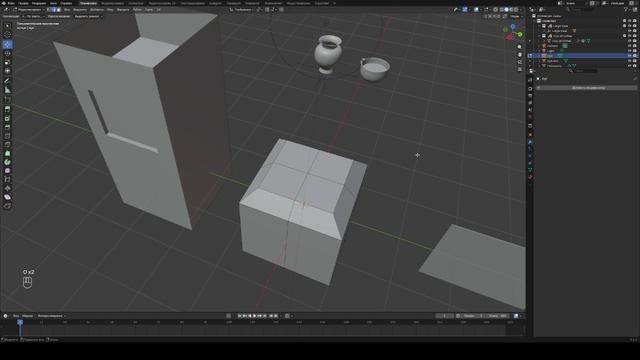Click the Scene name field in top bar
This screenshot has height=360, width=640.
(576, 3)
